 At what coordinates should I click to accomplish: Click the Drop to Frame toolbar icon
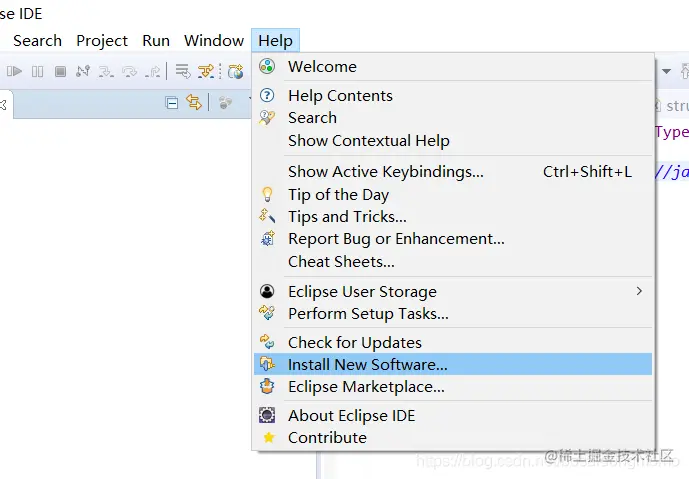coord(183,71)
